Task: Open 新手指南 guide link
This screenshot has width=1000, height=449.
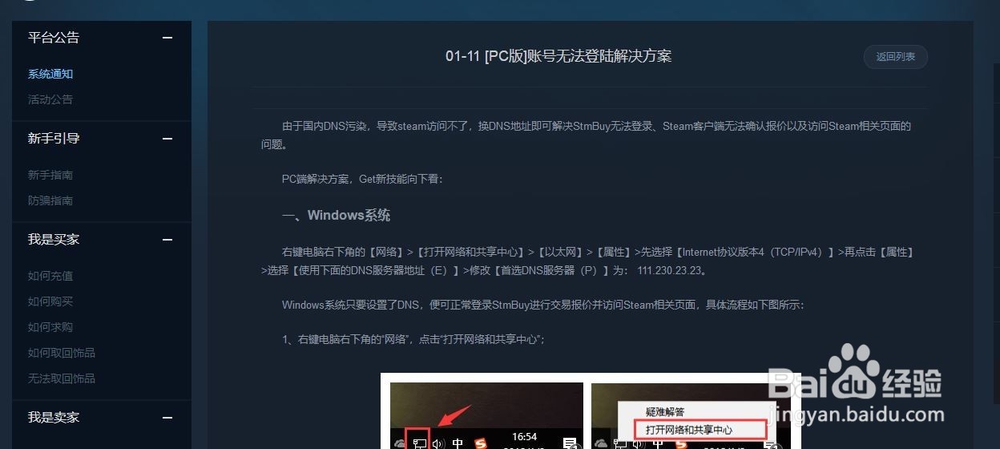Action: pos(50,175)
